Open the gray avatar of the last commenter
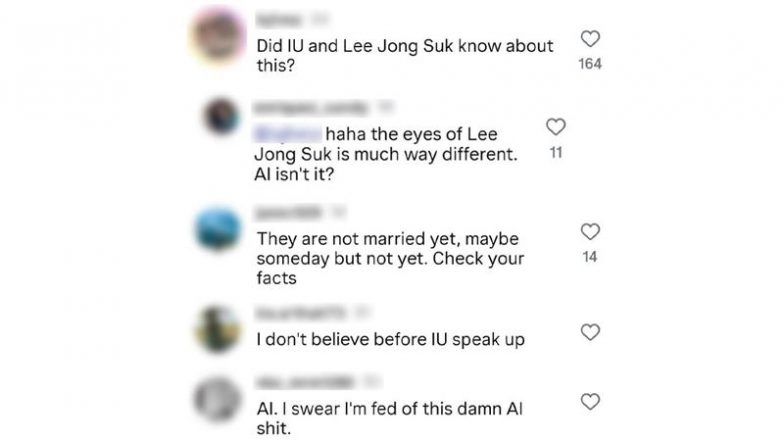The height and width of the screenshot is (441, 784). pyautogui.click(x=217, y=399)
